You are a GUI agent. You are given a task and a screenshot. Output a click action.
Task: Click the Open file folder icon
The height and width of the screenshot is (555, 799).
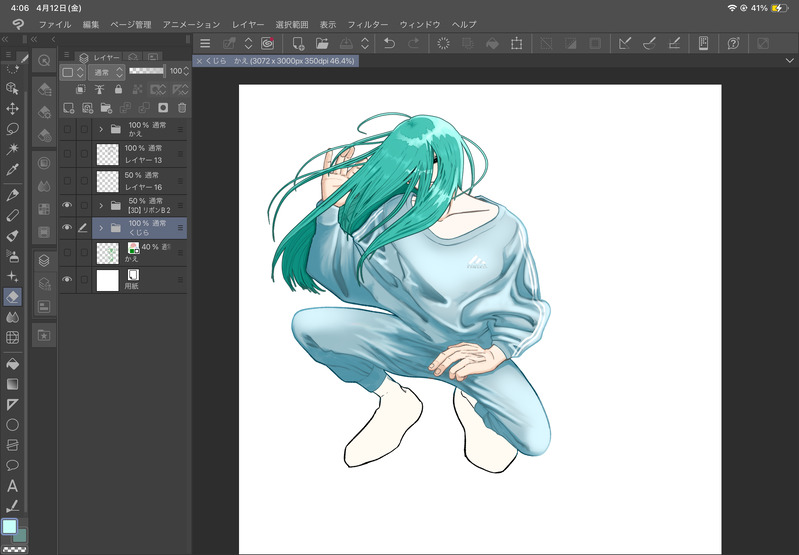tap(322, 44)
